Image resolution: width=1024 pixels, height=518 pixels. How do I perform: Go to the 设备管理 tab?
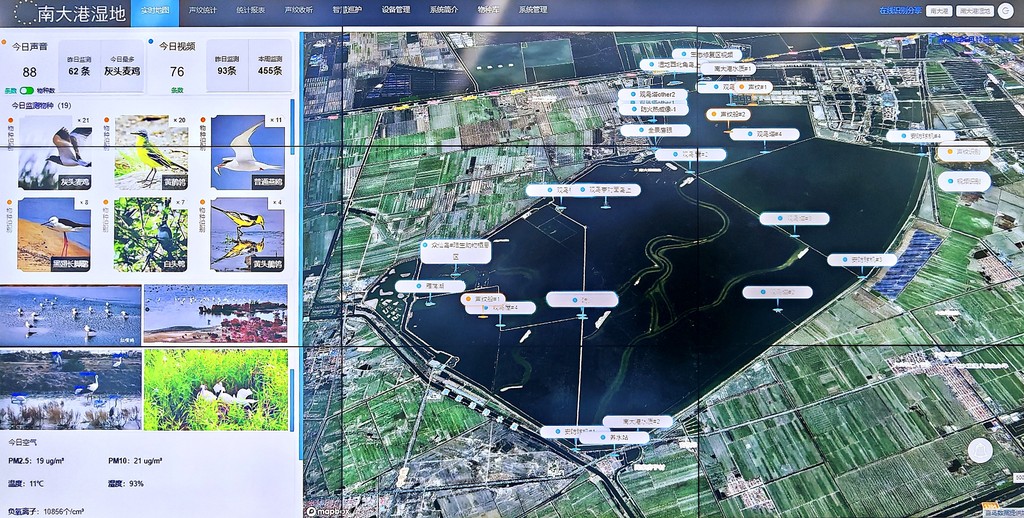396,10
